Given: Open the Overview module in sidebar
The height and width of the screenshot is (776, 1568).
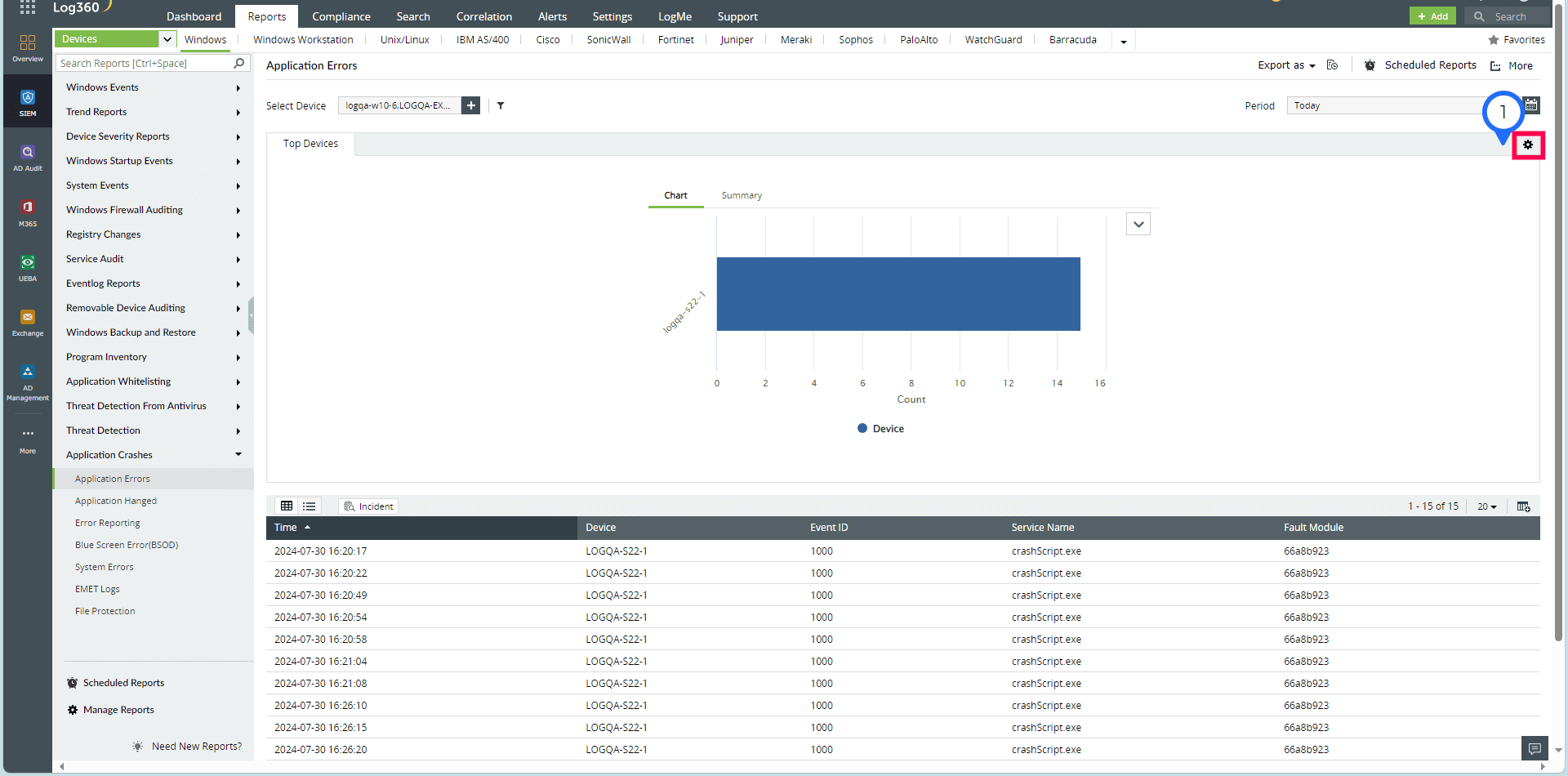Looking at the screenshot, I should tap(28, 47).
